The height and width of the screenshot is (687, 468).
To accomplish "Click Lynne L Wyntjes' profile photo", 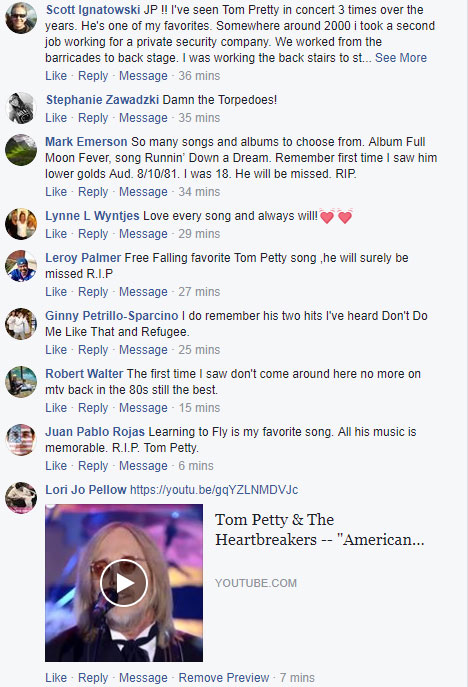I will tap(21, 224).
